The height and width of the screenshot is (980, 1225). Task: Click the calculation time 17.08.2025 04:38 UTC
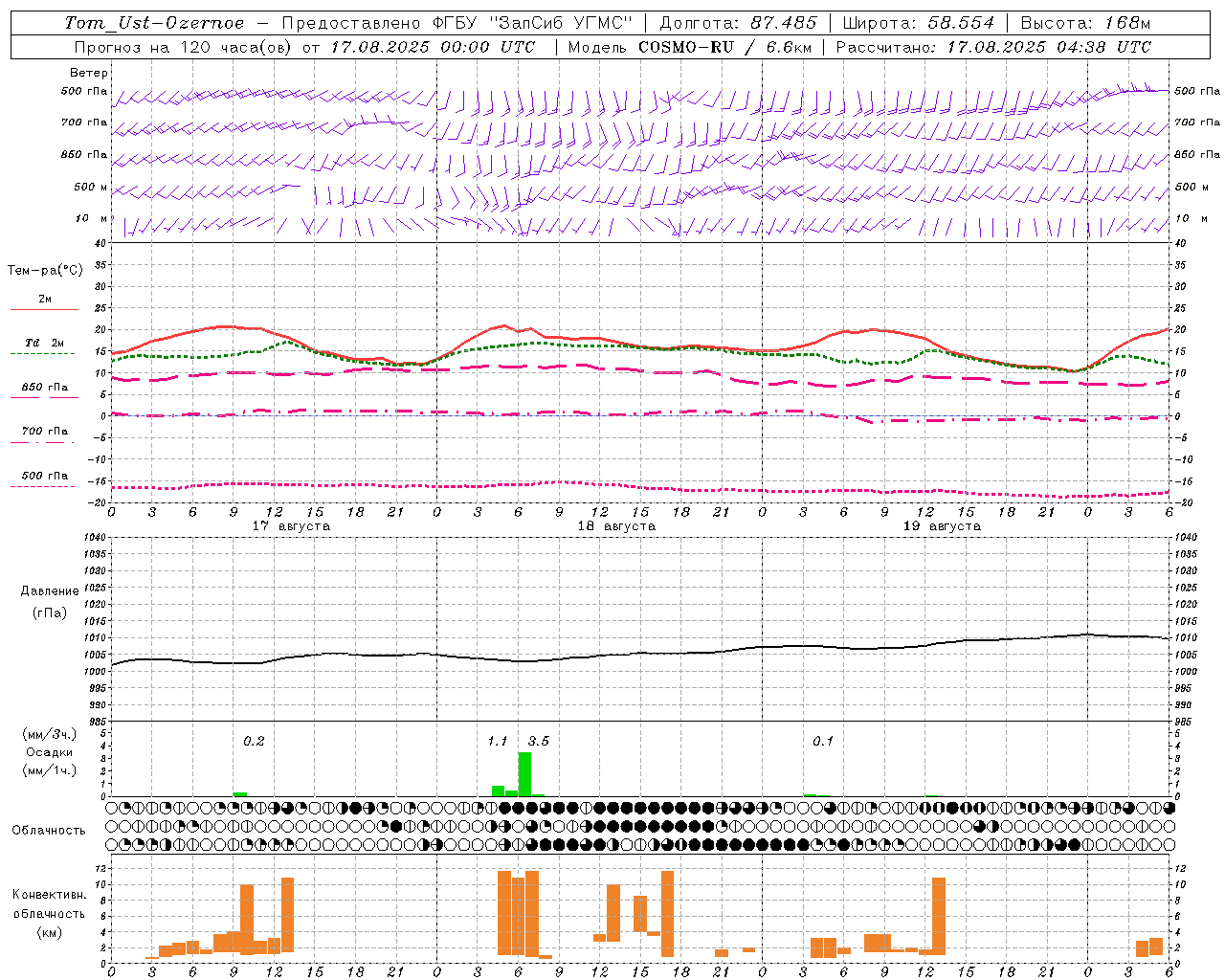click(x=1049, y=46)
